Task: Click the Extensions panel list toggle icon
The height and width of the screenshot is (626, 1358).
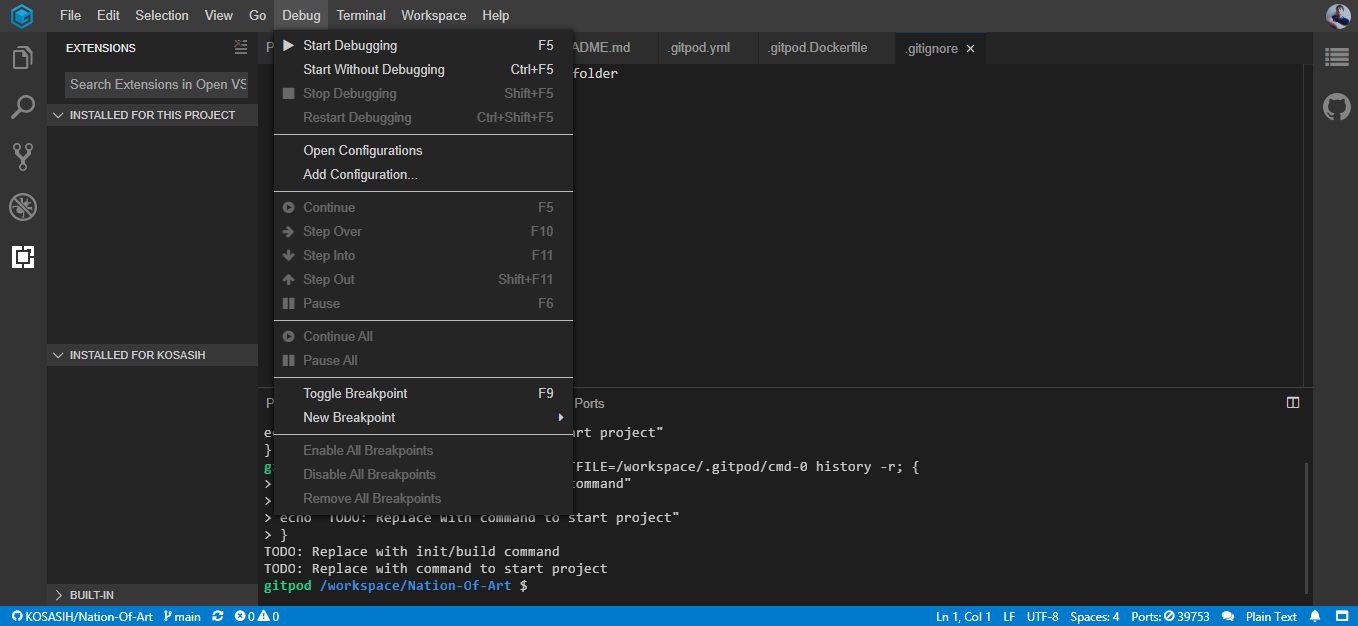Action: 240,47
